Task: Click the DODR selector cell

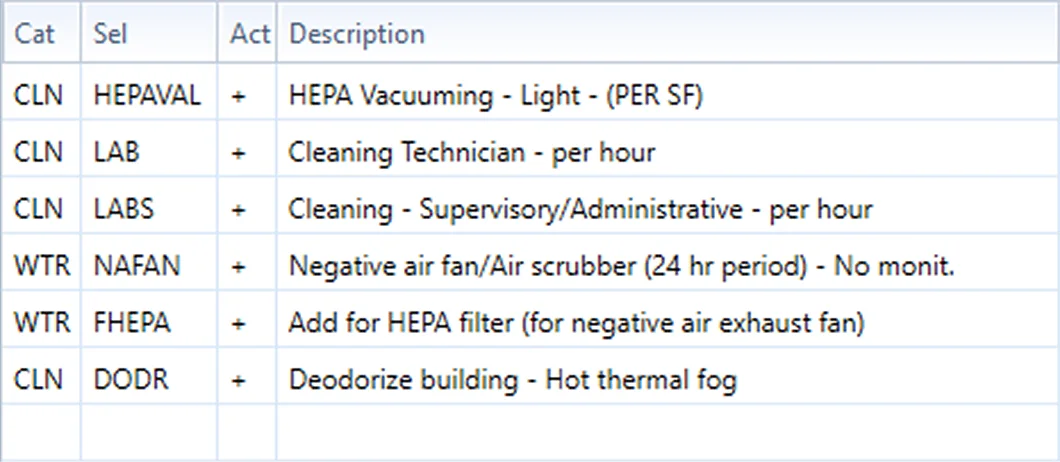Action: click(x=149, y=379)
